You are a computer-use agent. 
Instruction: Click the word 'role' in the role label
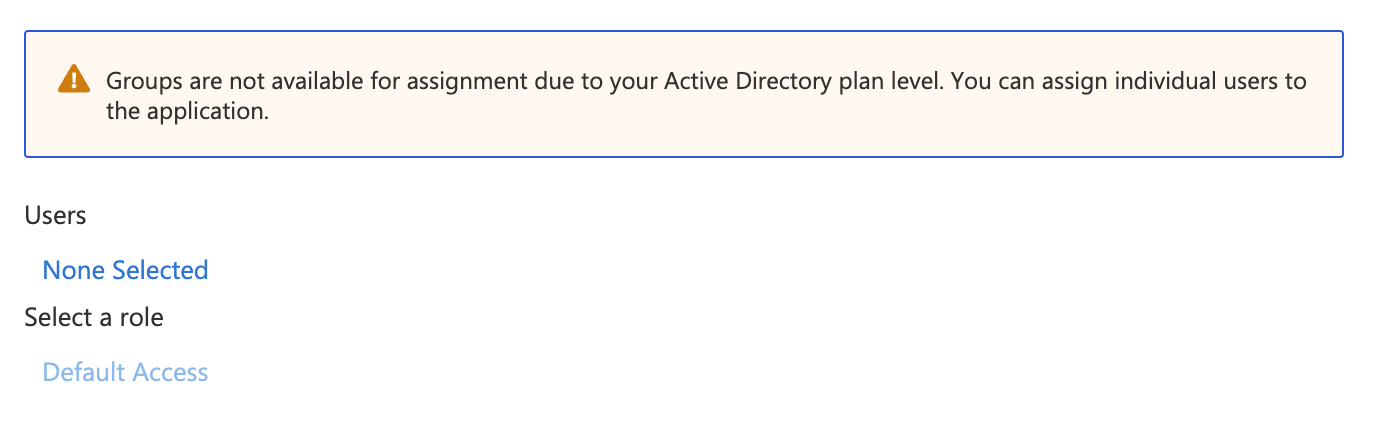point(142,318)
